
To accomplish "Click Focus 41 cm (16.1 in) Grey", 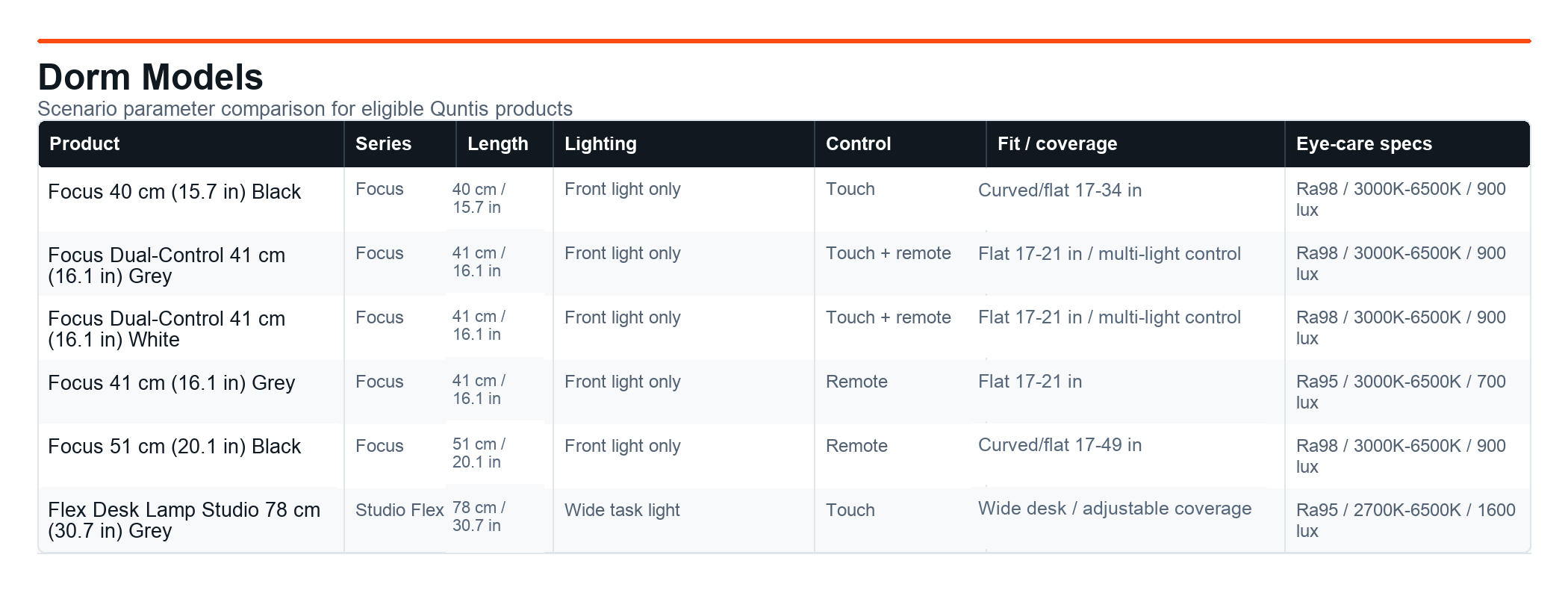I will click(x=172, y=383).
